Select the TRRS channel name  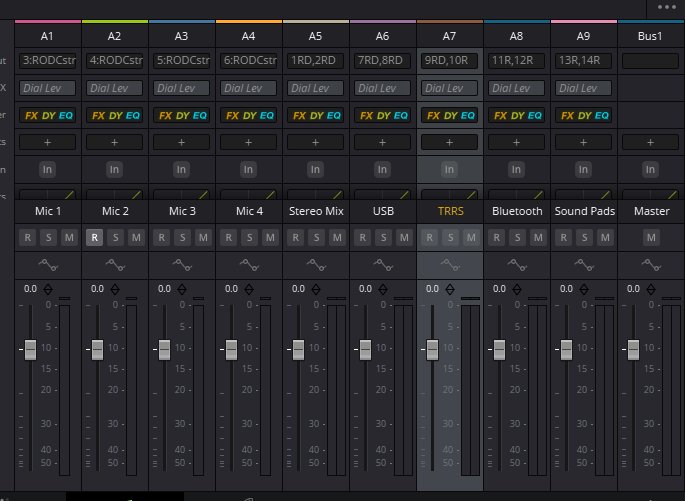tap(450, 211)
